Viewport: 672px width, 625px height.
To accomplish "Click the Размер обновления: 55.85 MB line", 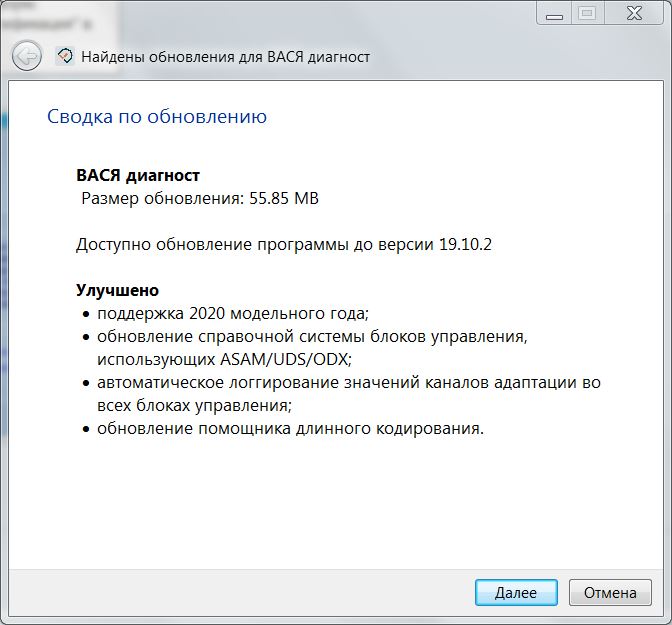I will (x=200, y=198).
